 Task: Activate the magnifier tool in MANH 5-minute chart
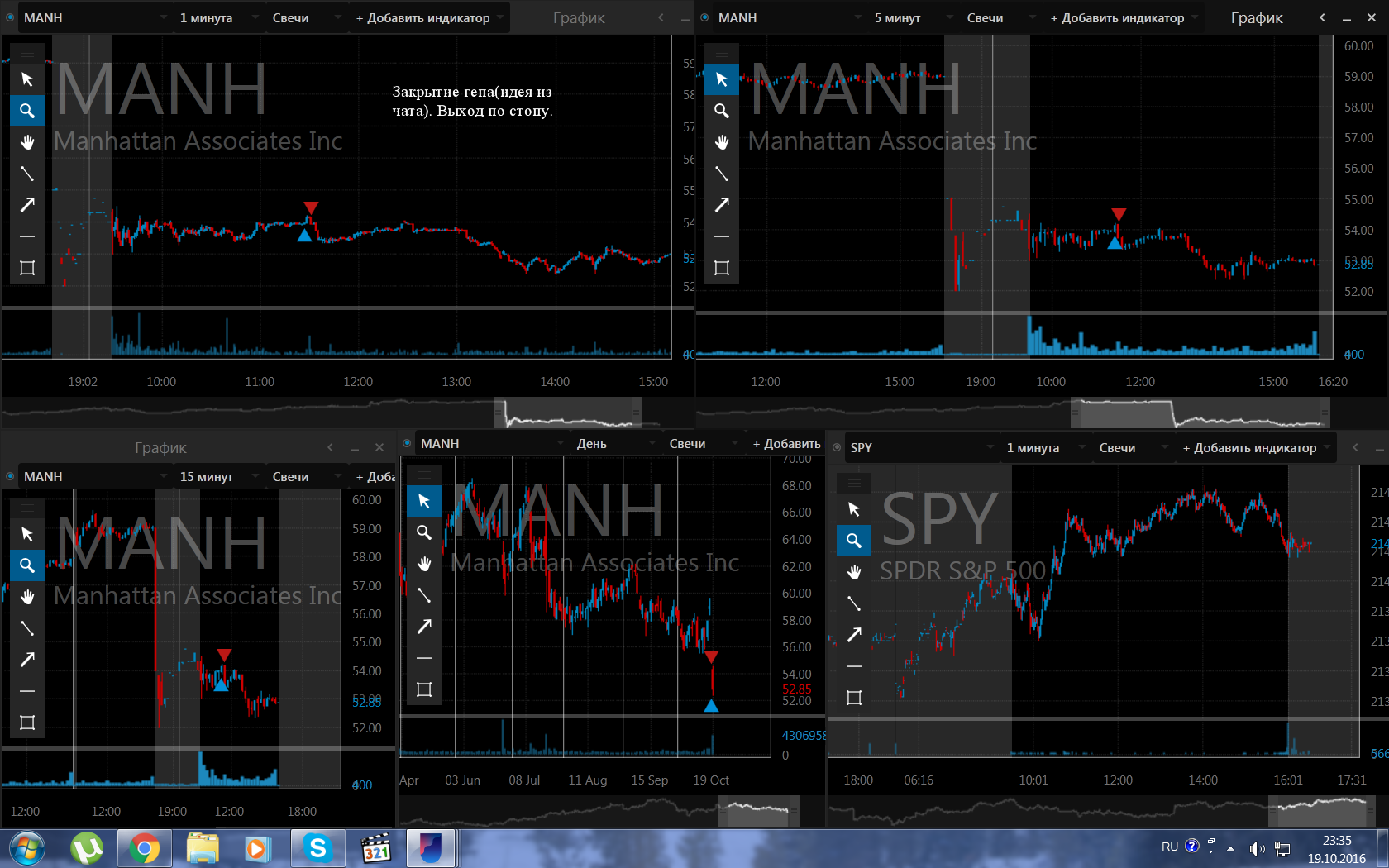tap(722, 111)
